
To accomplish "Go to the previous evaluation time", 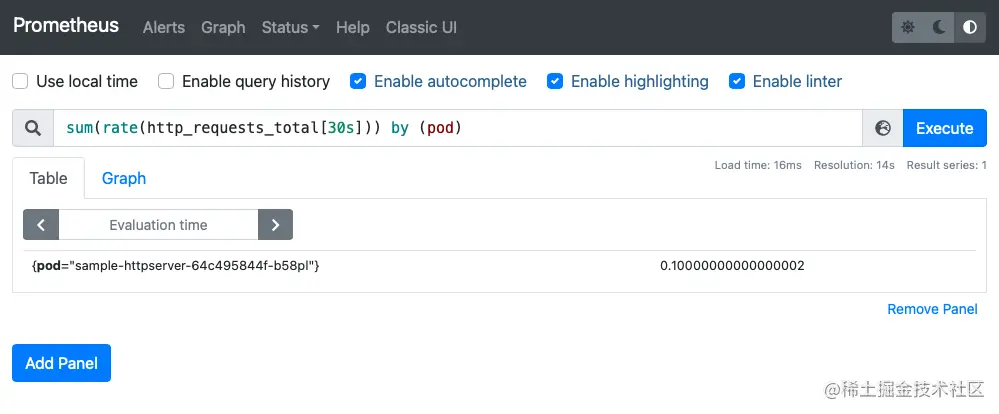I will click(x=41, y=225).
